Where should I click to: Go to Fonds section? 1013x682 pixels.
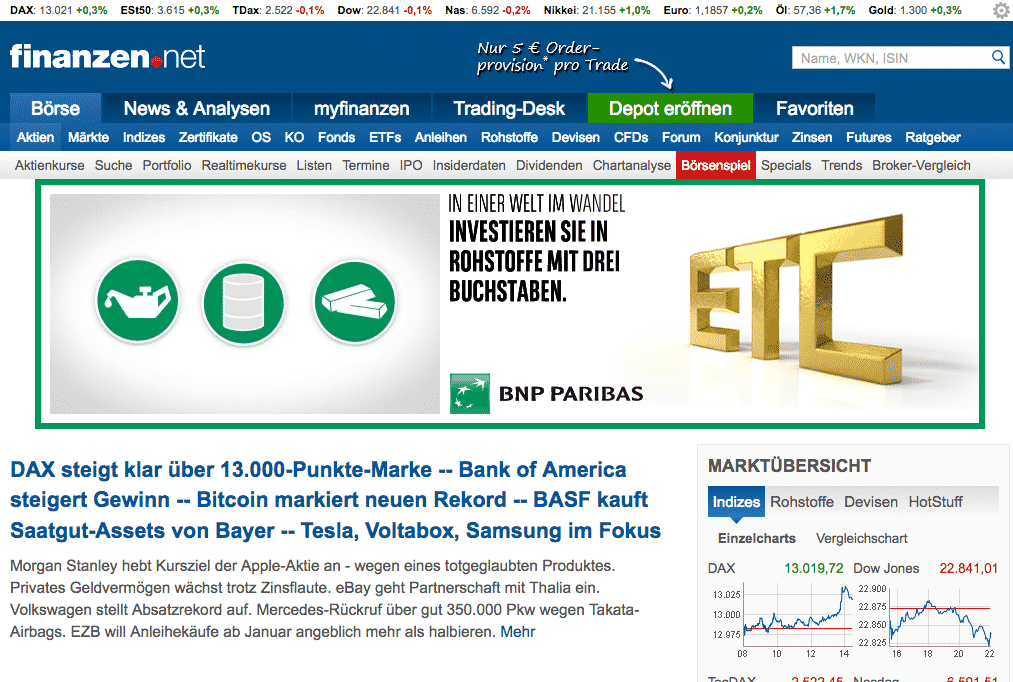coord(337,138)
